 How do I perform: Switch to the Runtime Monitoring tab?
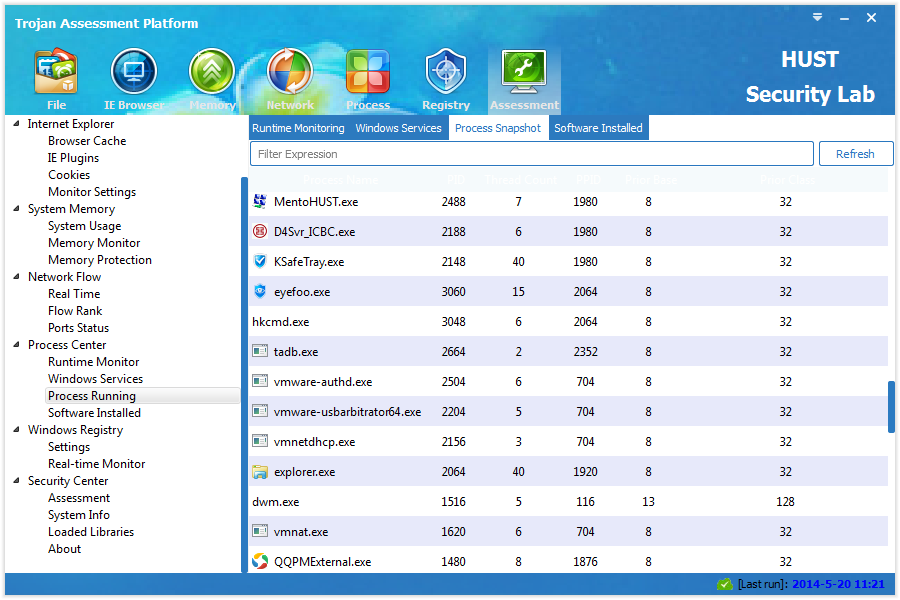click(298, 128)
